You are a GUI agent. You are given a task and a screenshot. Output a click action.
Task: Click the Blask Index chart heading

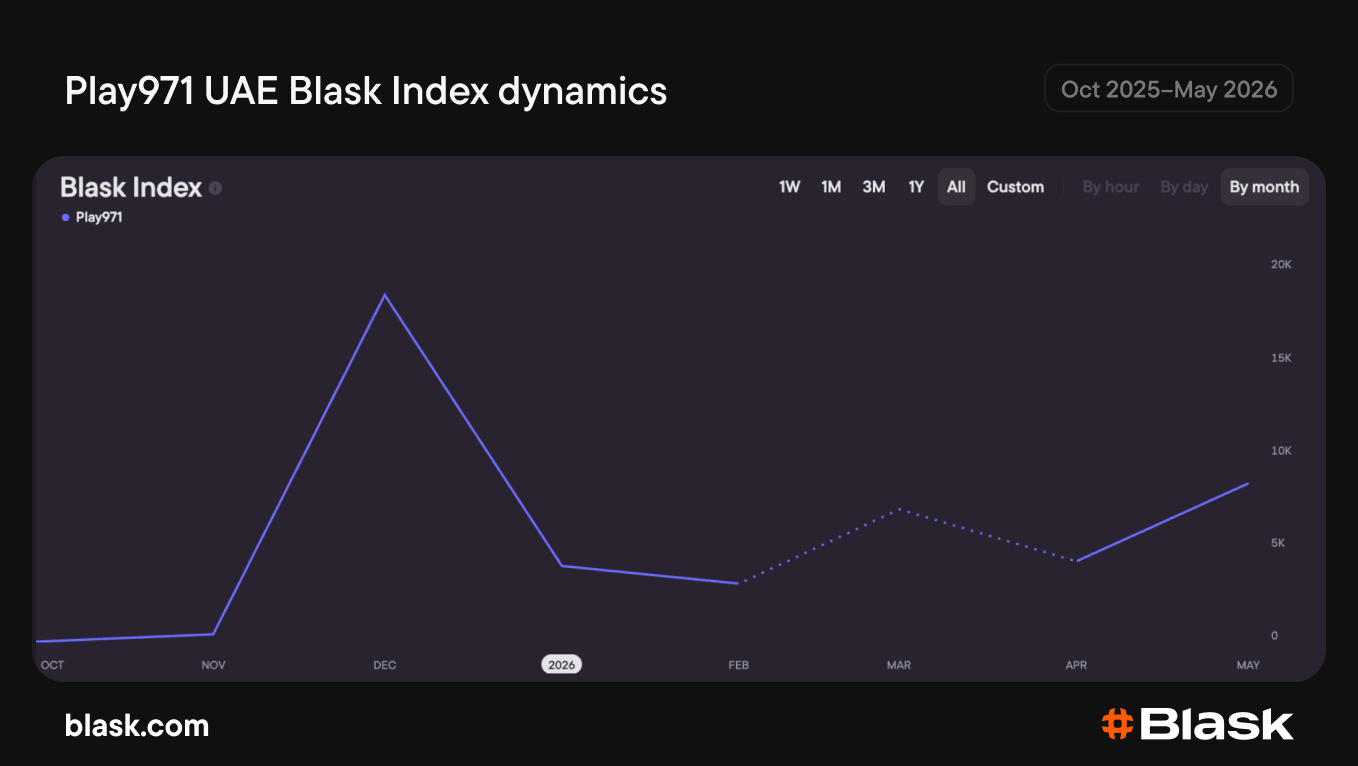[131, 188]
